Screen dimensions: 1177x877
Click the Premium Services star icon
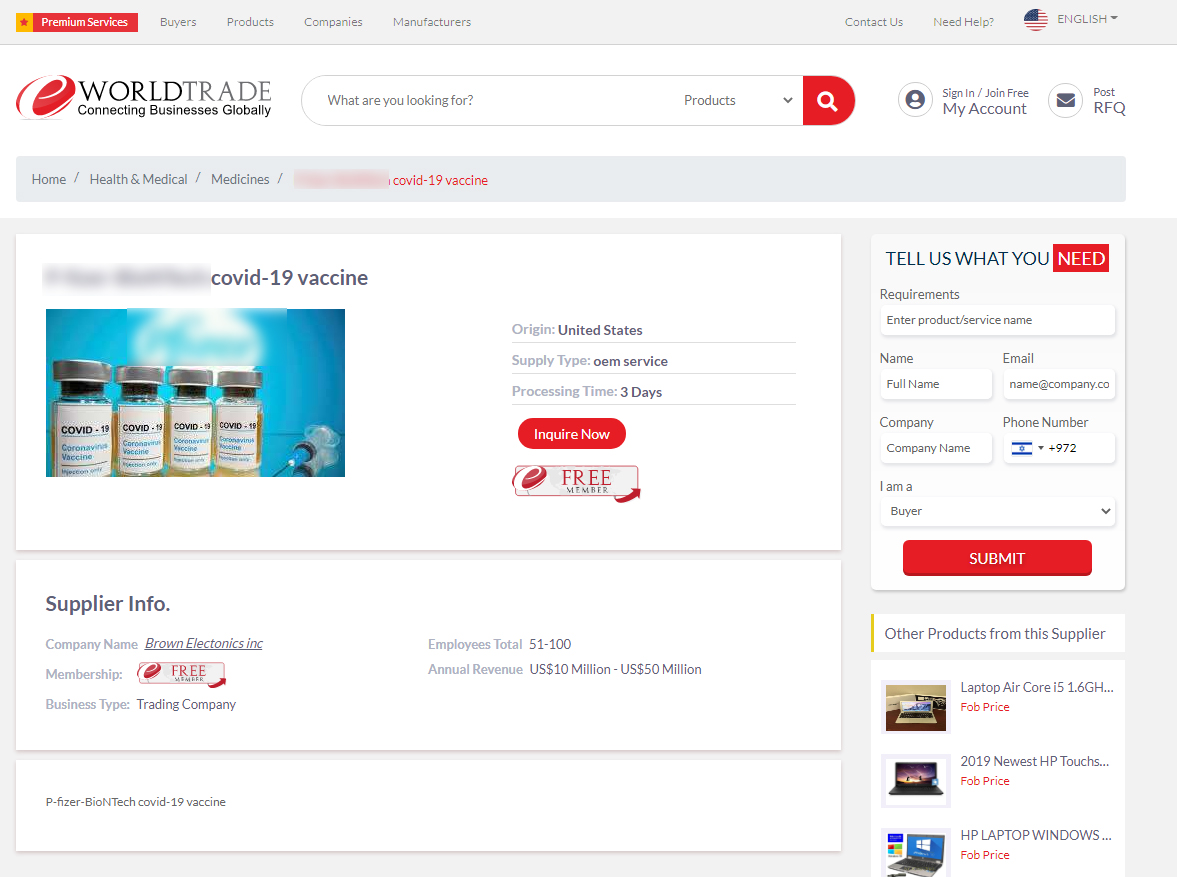[x=24, y=23]
